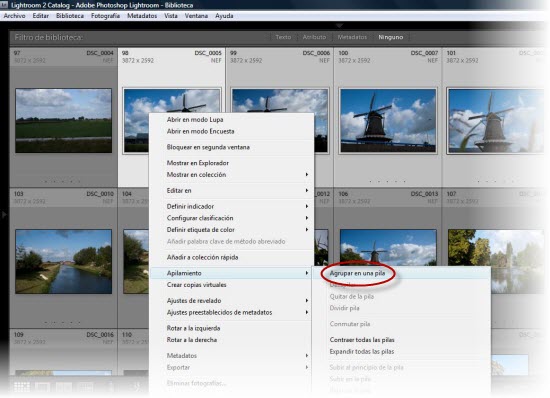Image resolution: width=550 pixels, height=398 pixels.
Task: Select the Atributo filter tab
Action: (x=314, y=37)
